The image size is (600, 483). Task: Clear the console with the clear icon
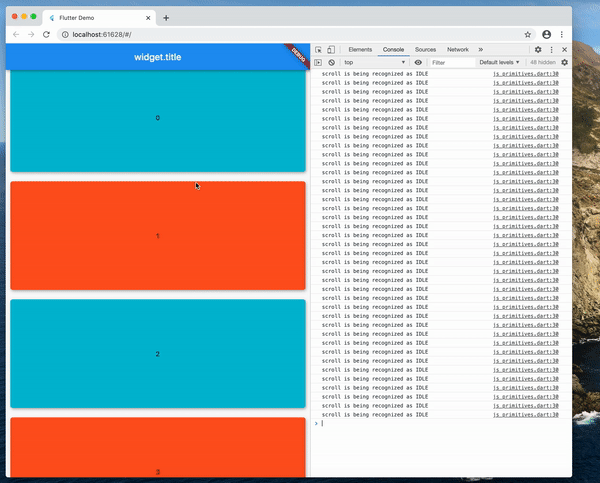(331, 62)
